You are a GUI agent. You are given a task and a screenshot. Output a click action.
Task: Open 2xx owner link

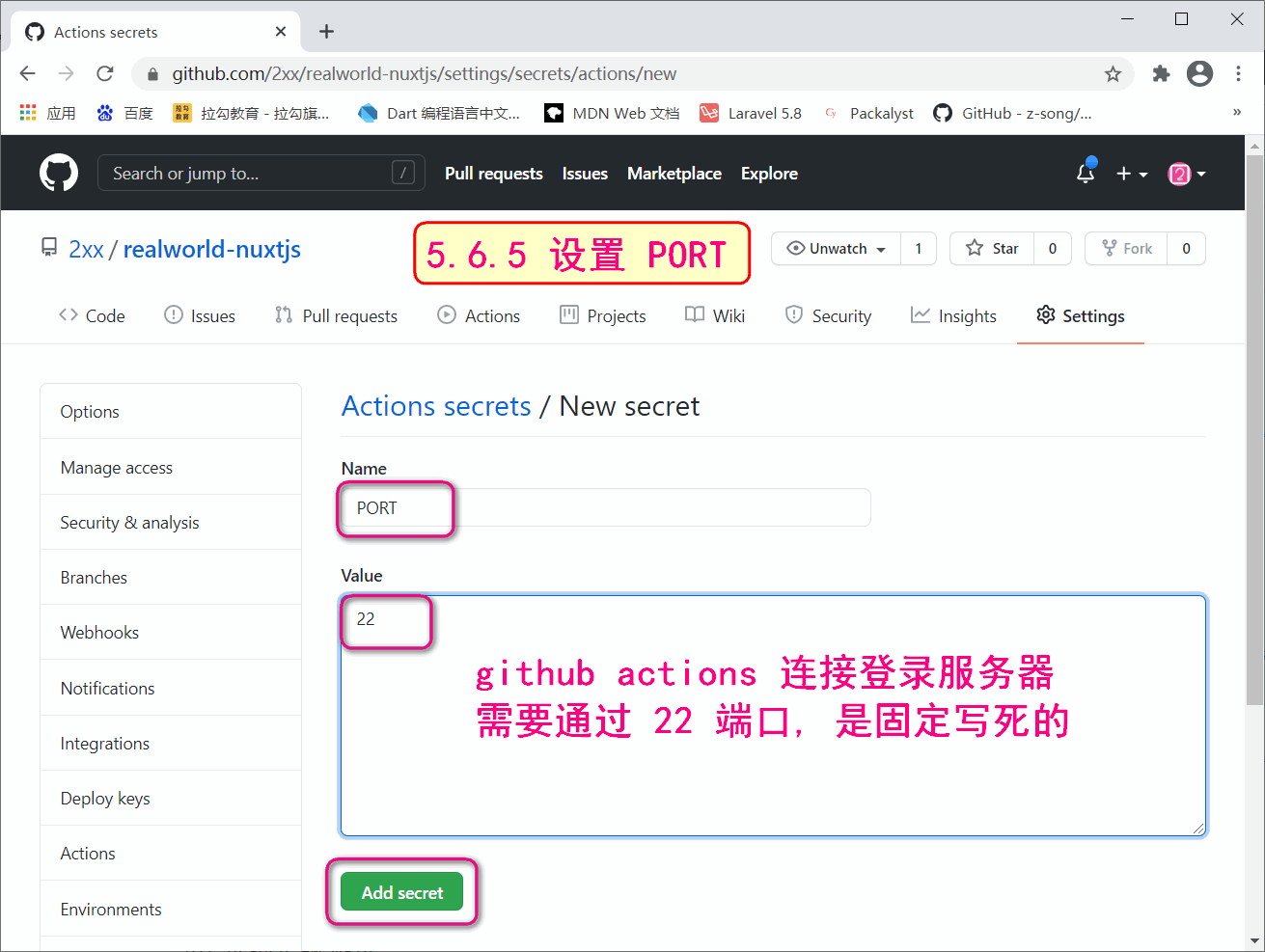86,250
